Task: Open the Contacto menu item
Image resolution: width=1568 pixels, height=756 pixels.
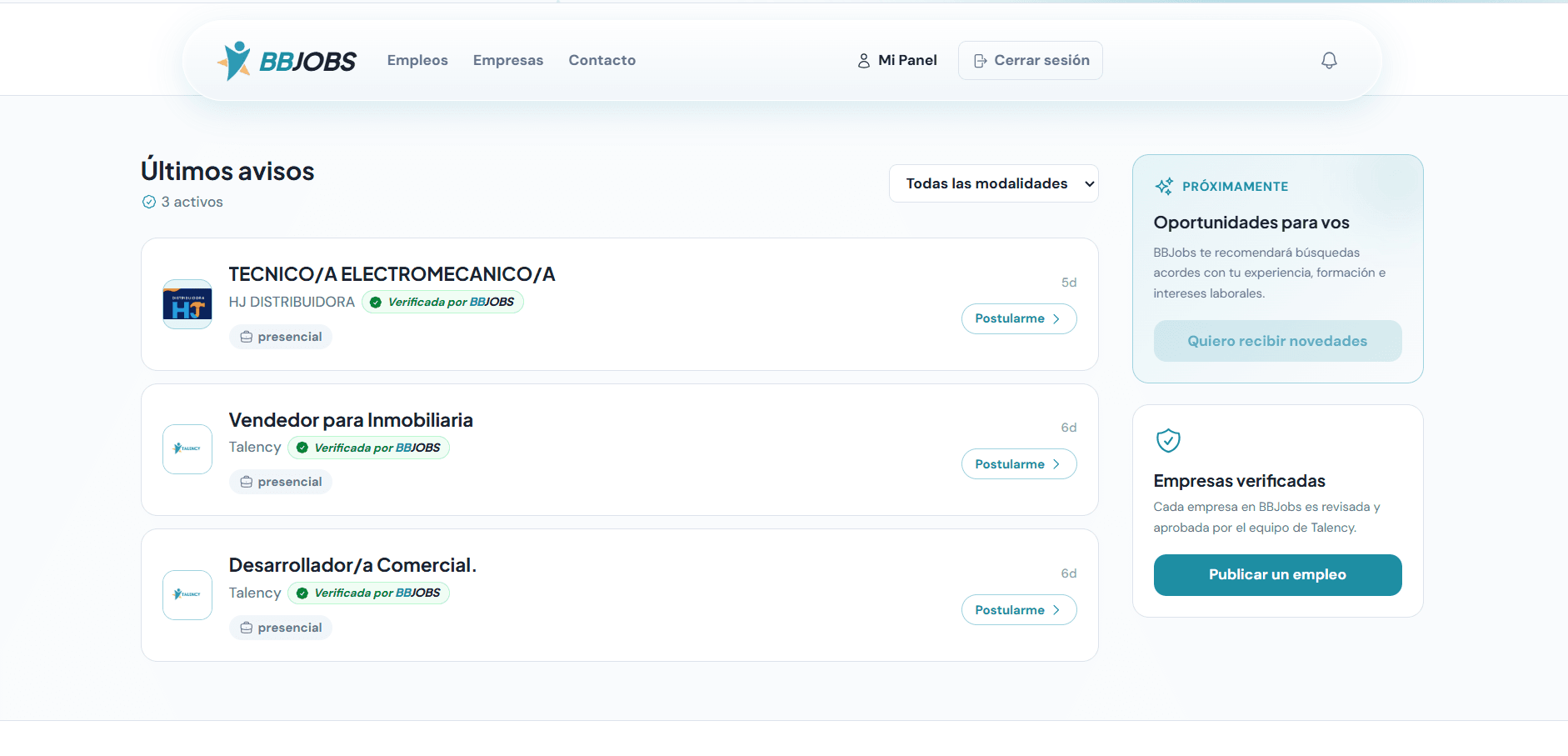Action: click(602, 60)
